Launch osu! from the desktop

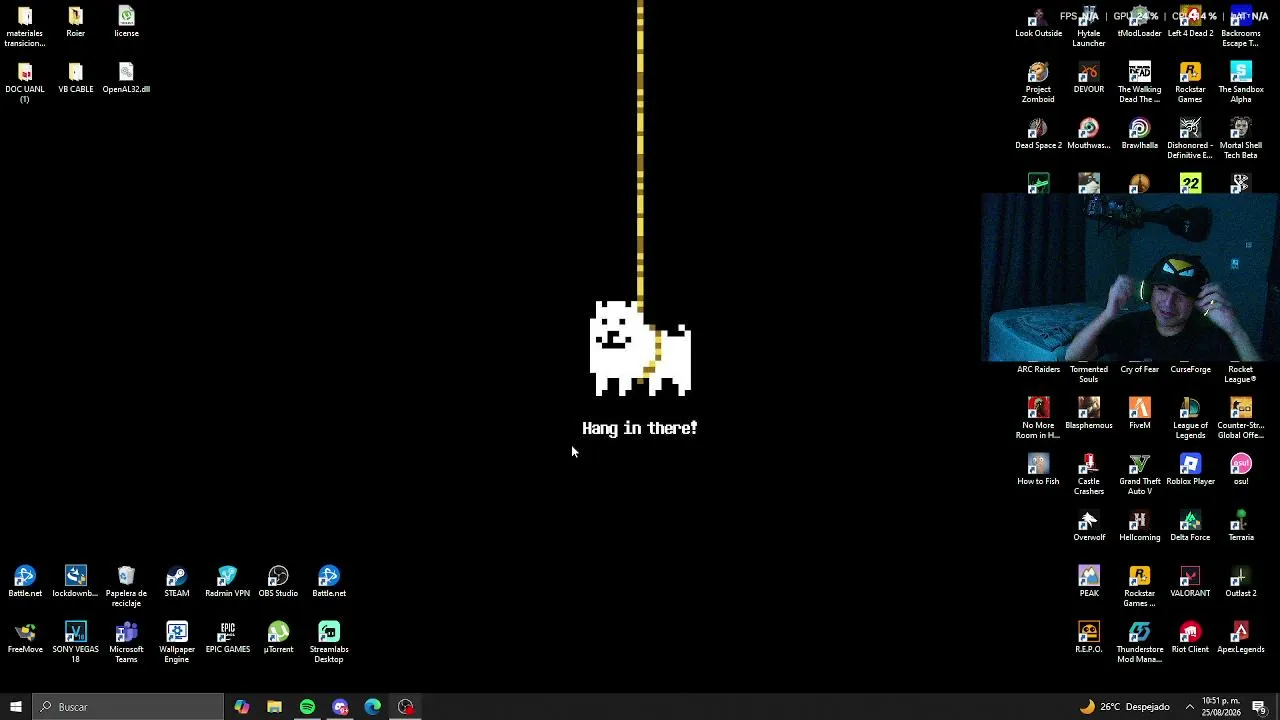[x=1241, y=469]
